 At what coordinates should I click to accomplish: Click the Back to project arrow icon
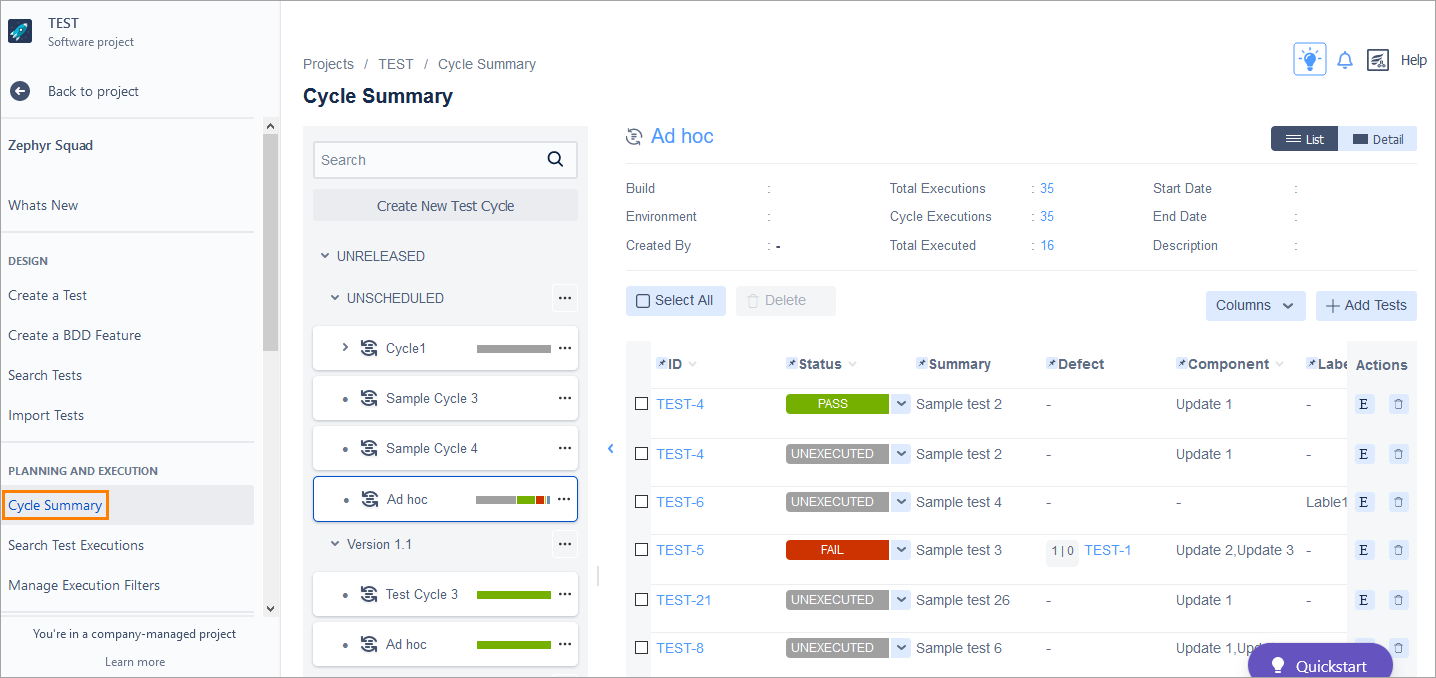coord(20,91)
